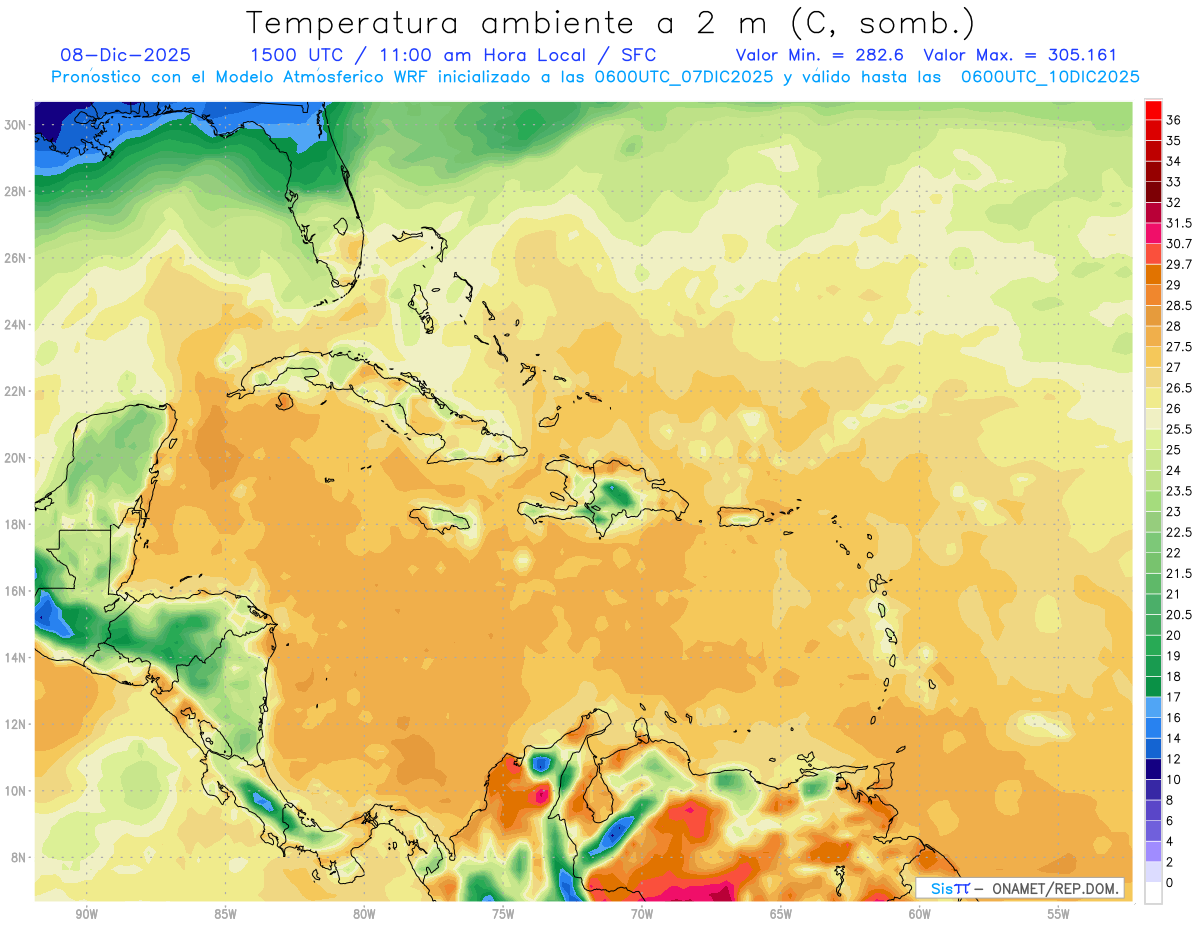Screen dimensions: 1200x927
Task: Click the '12N' latitude label
Action: [17, 724]
